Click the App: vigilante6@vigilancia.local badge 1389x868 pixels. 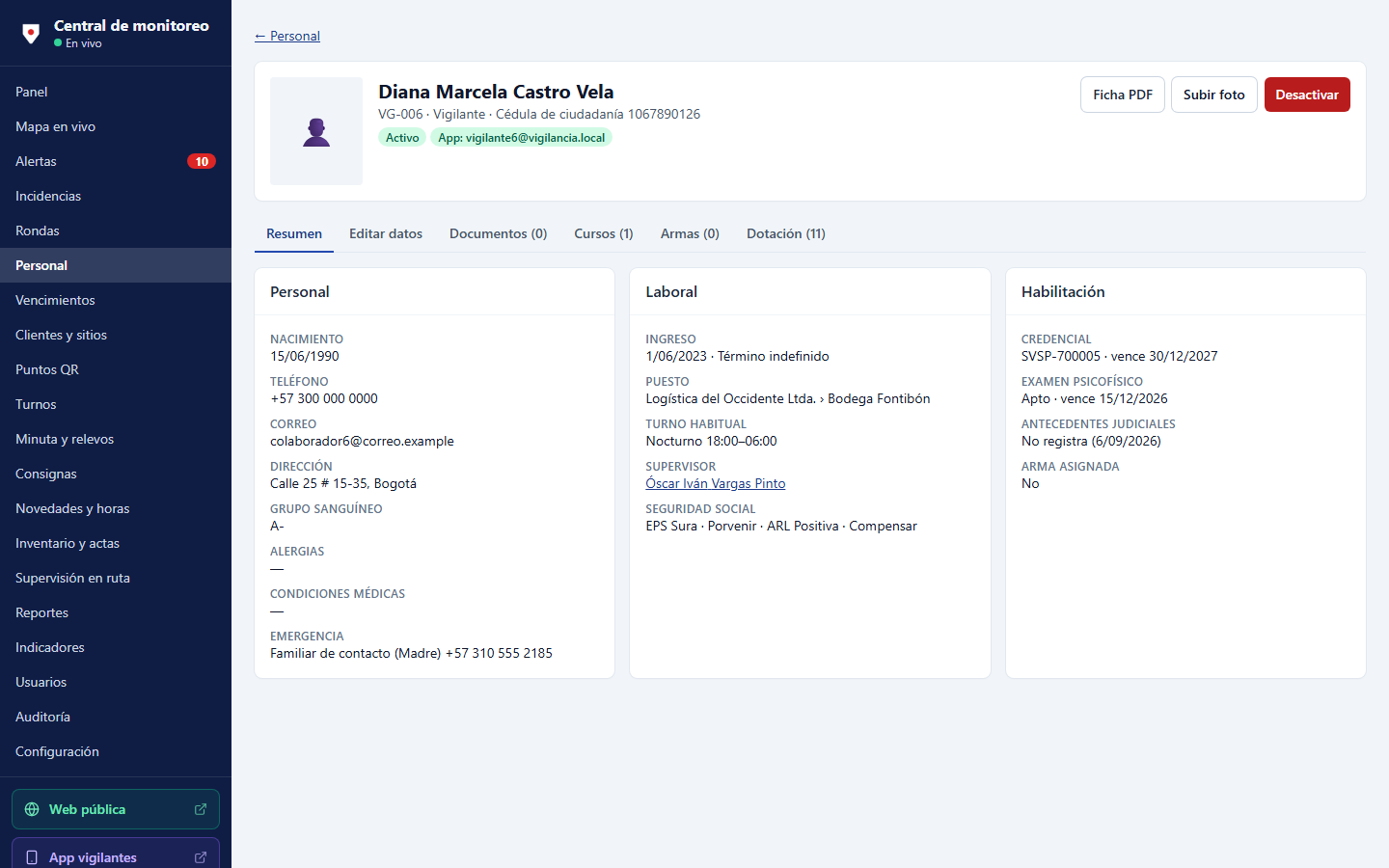click(521, 138)
